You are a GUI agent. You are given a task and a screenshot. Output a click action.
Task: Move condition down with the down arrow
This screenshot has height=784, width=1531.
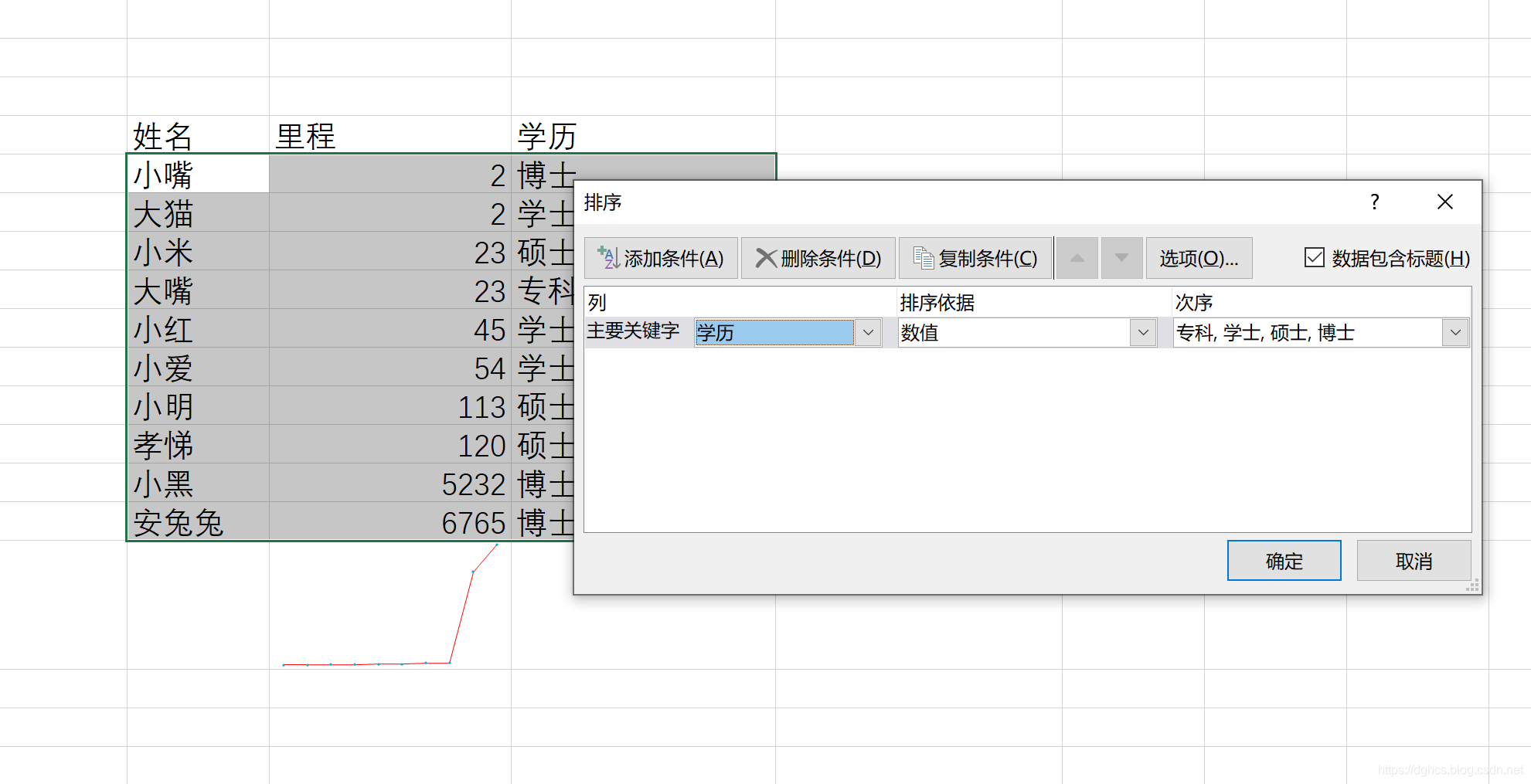click(1121, 258)
